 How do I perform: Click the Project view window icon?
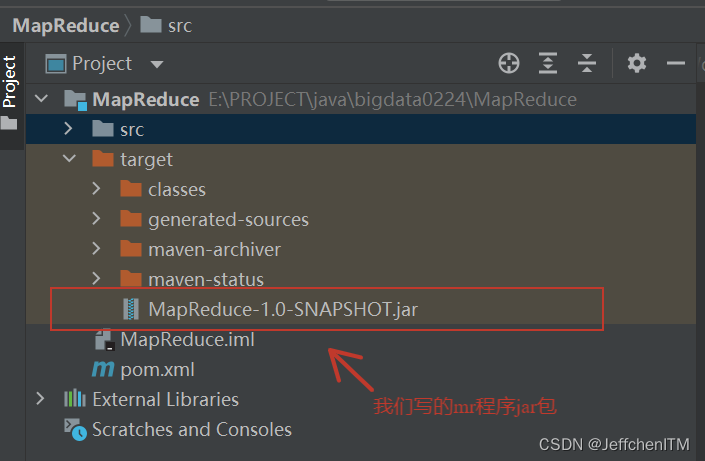[56, 63]
